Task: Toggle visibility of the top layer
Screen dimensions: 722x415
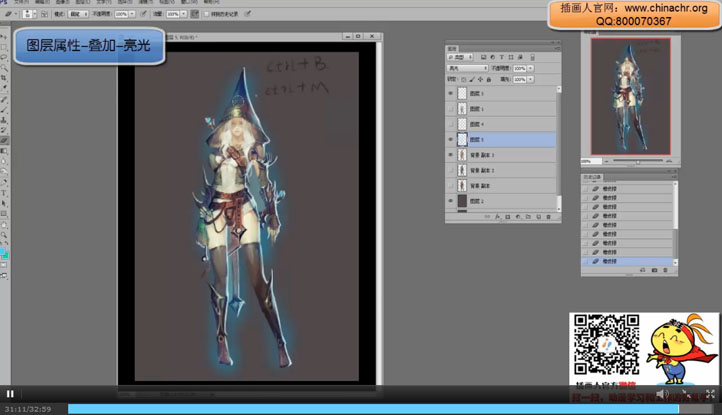Action: click(x=451, y=93)
